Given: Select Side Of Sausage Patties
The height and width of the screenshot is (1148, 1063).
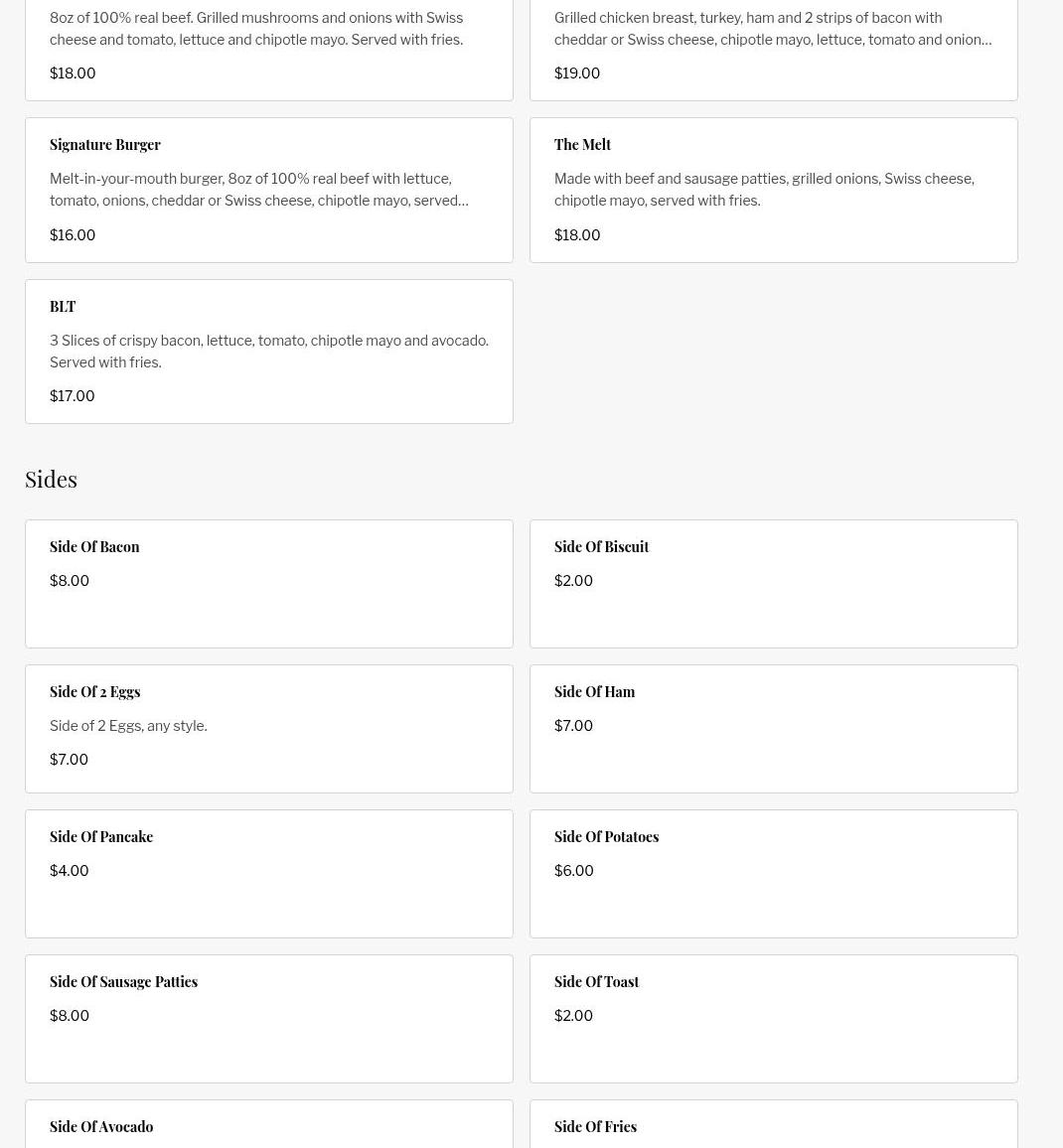Looking at the screenshot, I should tap(268, 1018).
